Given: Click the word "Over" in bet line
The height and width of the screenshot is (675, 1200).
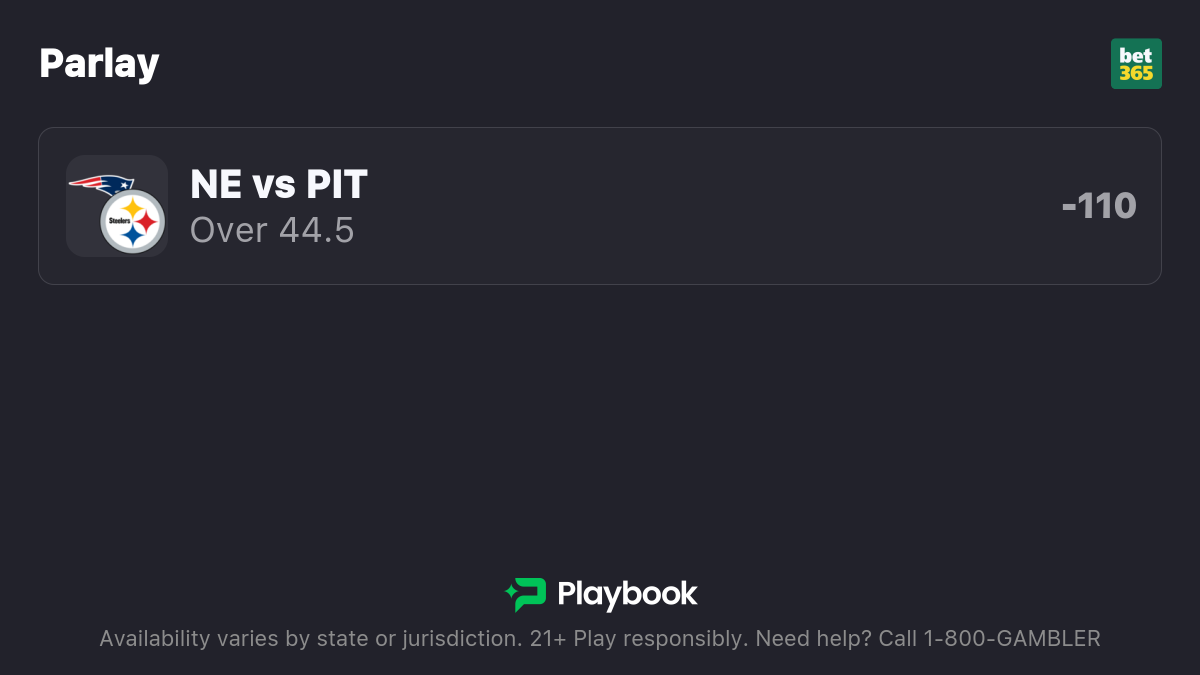Looking at the screenshot, I should tap(229, 230).
